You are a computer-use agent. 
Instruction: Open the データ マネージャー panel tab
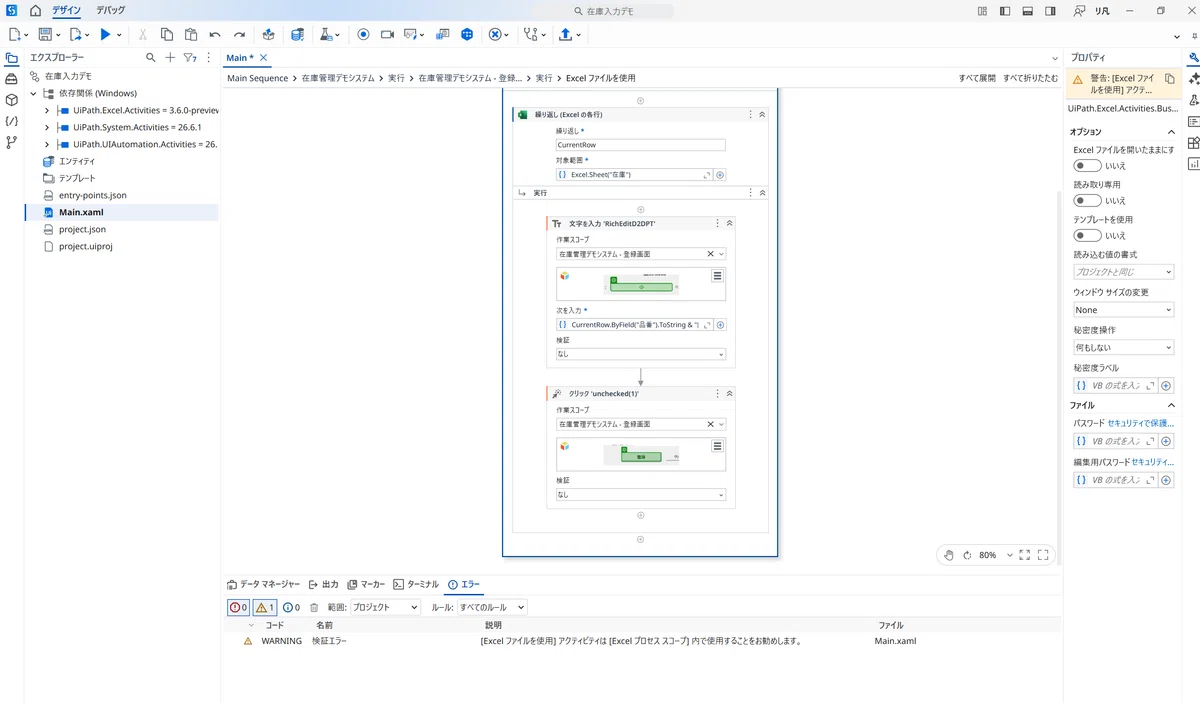263,584
